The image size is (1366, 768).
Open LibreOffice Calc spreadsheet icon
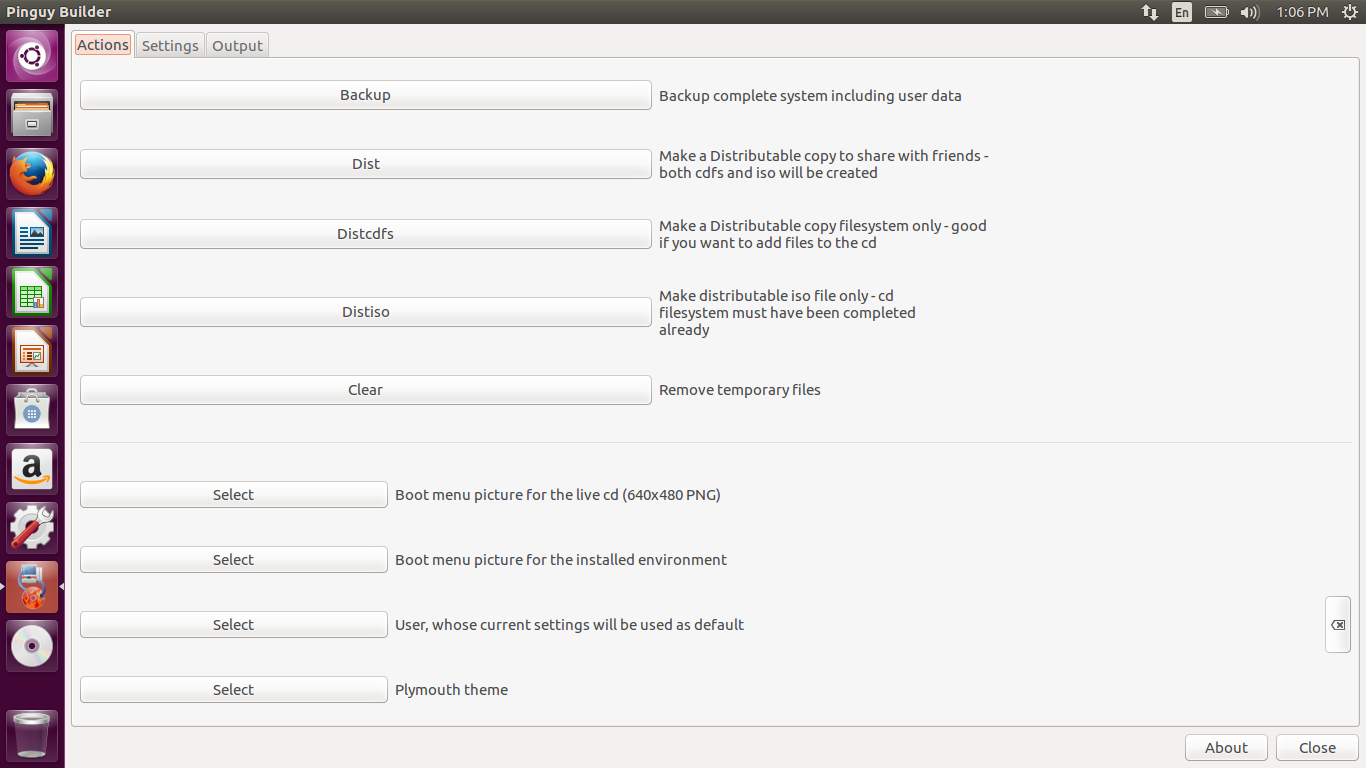coord(33,292)
